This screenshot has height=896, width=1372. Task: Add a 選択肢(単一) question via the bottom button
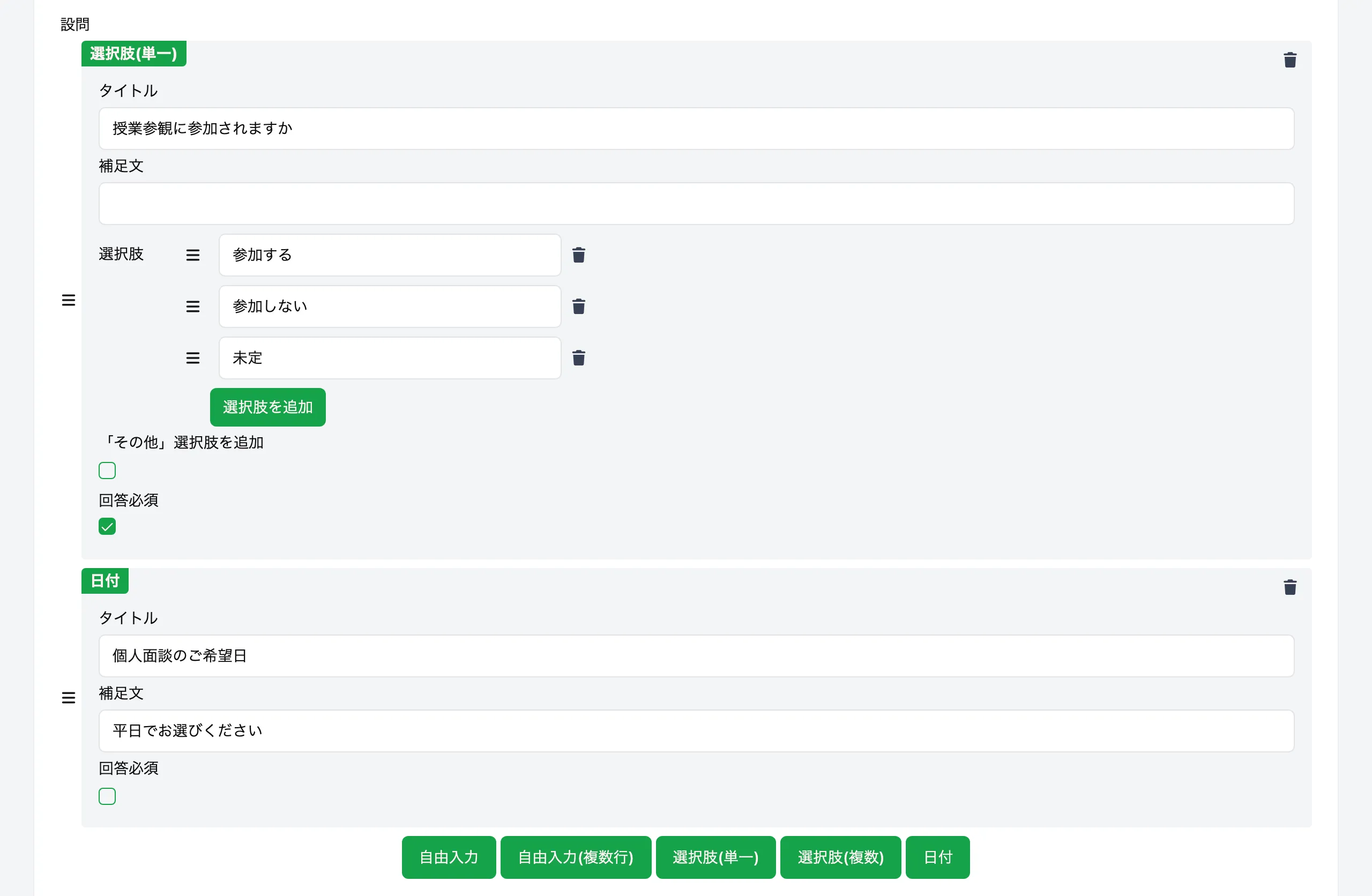pyautogui.click(x=715, y=857)
